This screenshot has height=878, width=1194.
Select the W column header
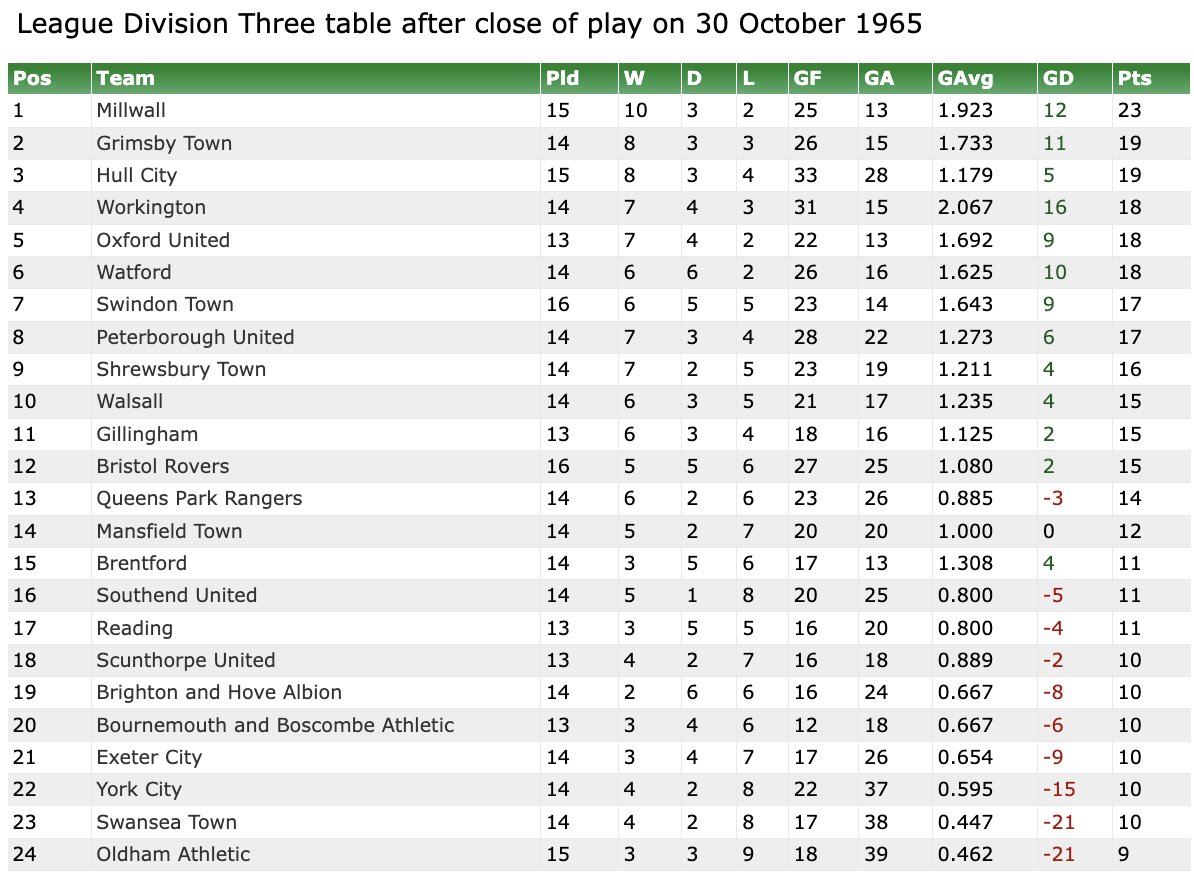[634, 78]
